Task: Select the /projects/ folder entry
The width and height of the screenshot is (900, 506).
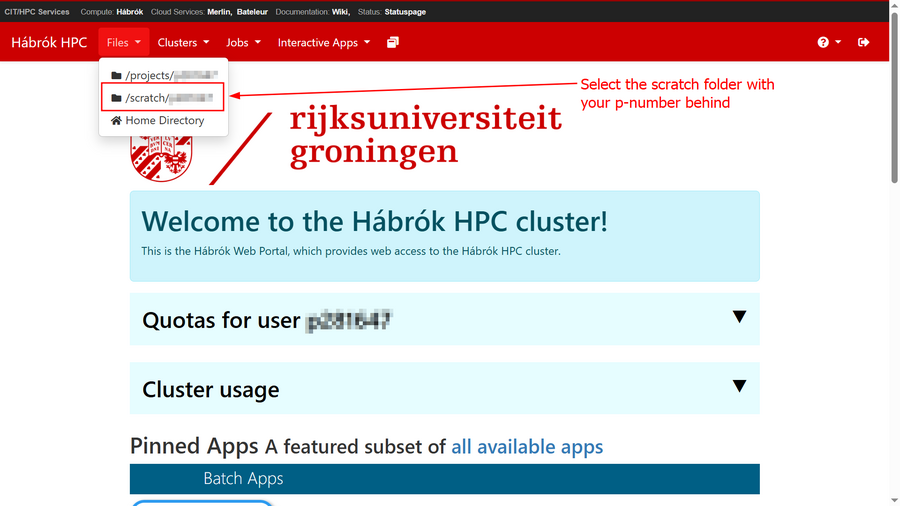Action: tap(164, 75)
